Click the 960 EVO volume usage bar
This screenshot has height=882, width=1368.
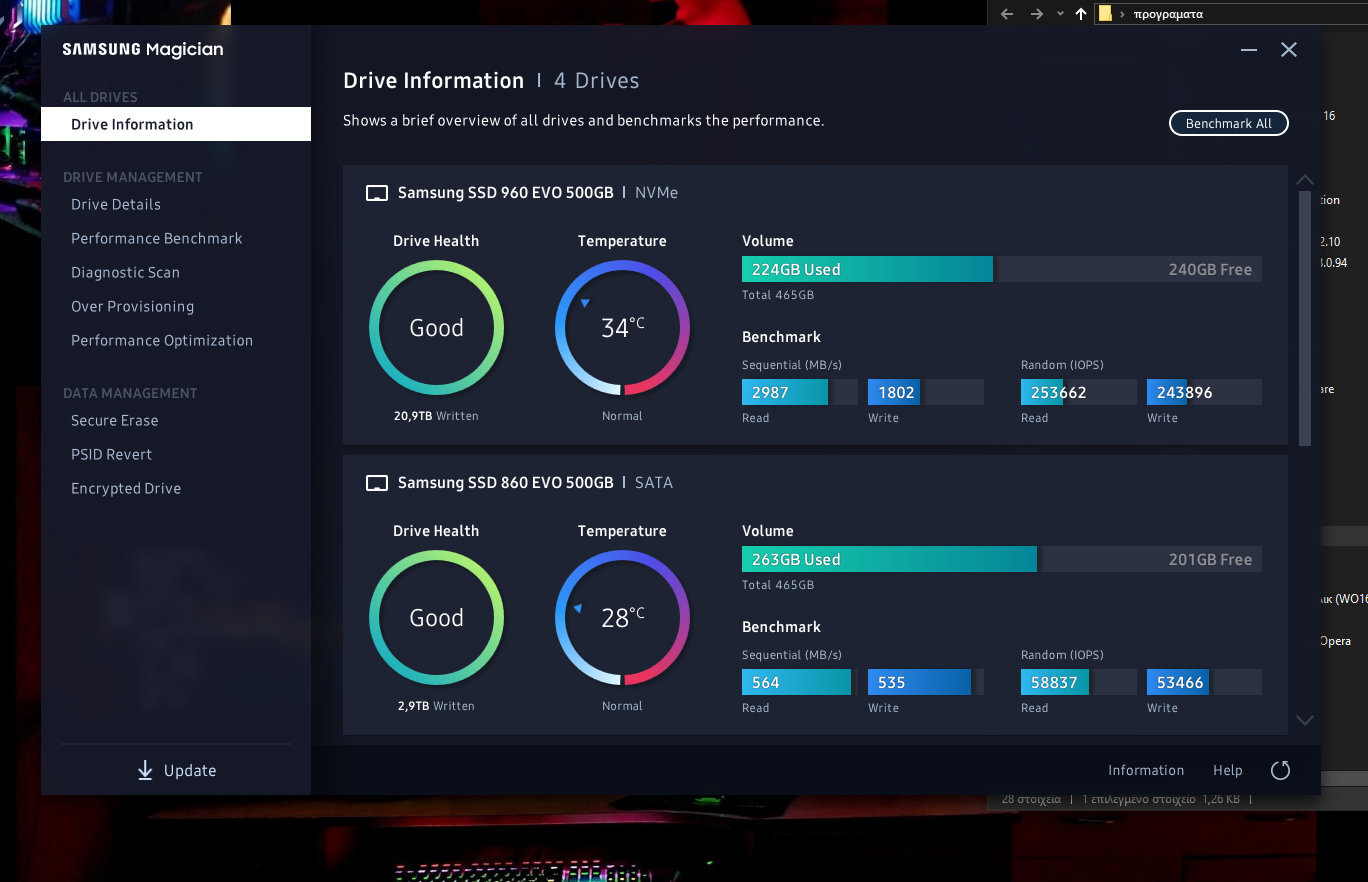coord(1002,269)
